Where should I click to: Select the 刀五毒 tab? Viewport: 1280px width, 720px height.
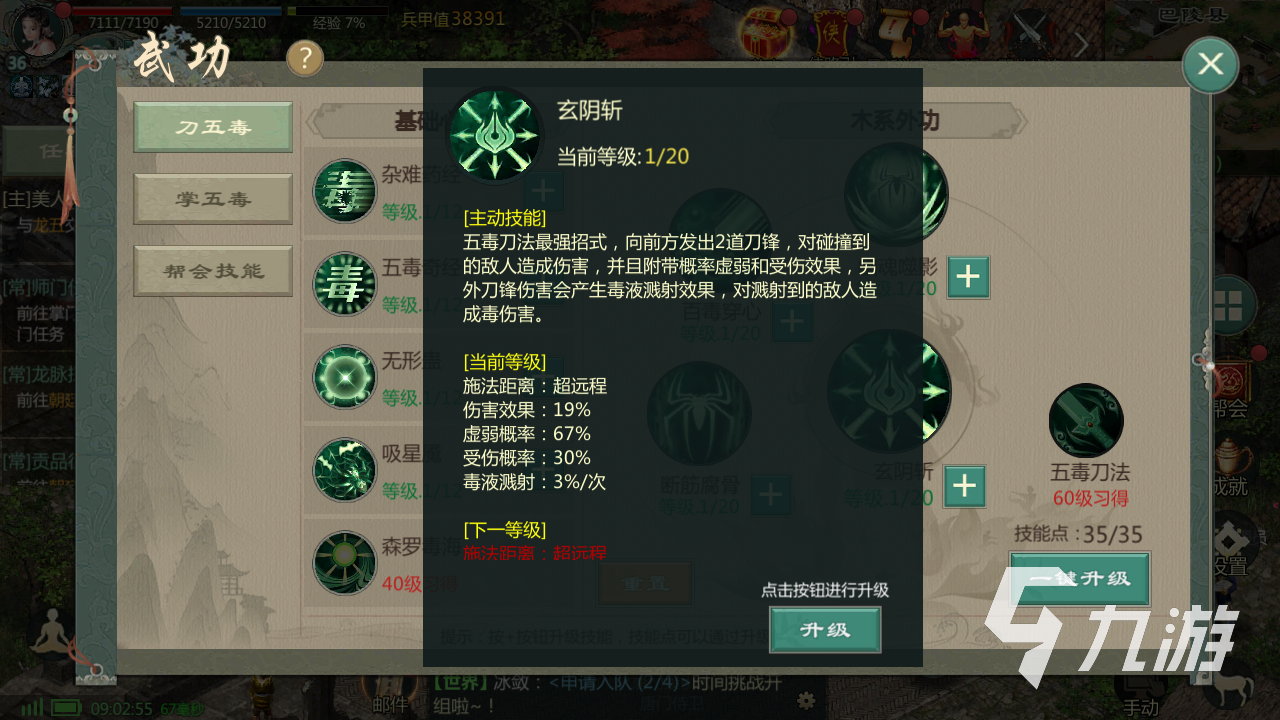213,127
